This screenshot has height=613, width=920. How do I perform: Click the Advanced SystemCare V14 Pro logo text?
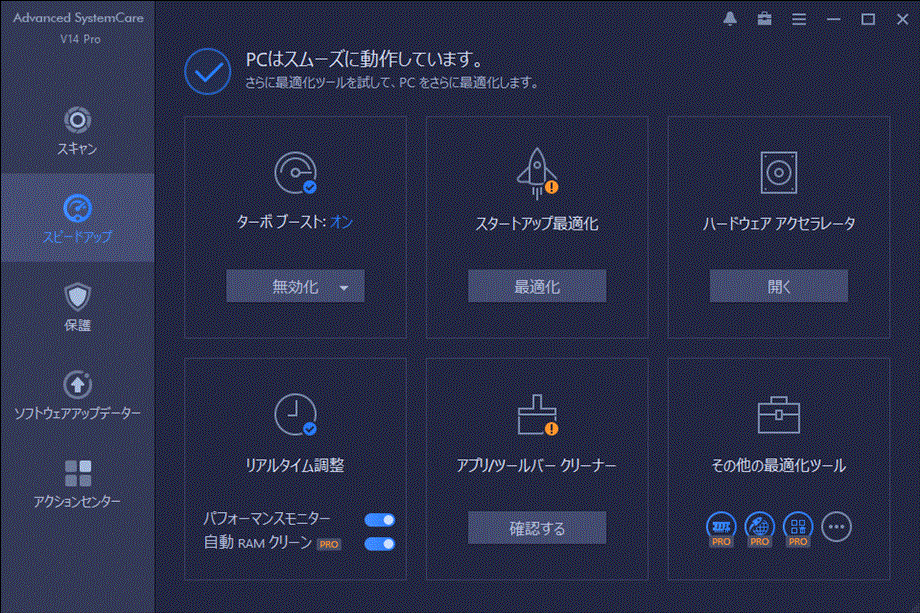(79, 28)
